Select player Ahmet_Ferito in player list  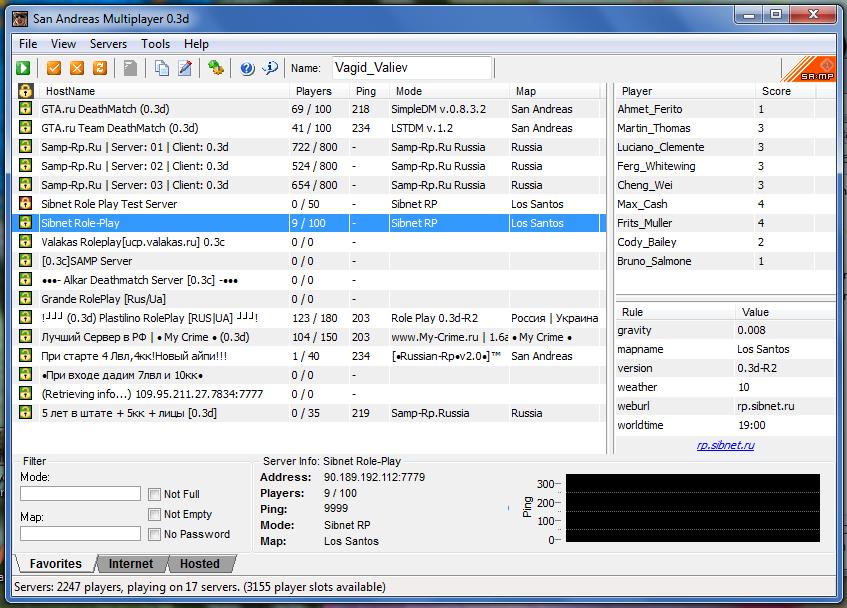725,109
